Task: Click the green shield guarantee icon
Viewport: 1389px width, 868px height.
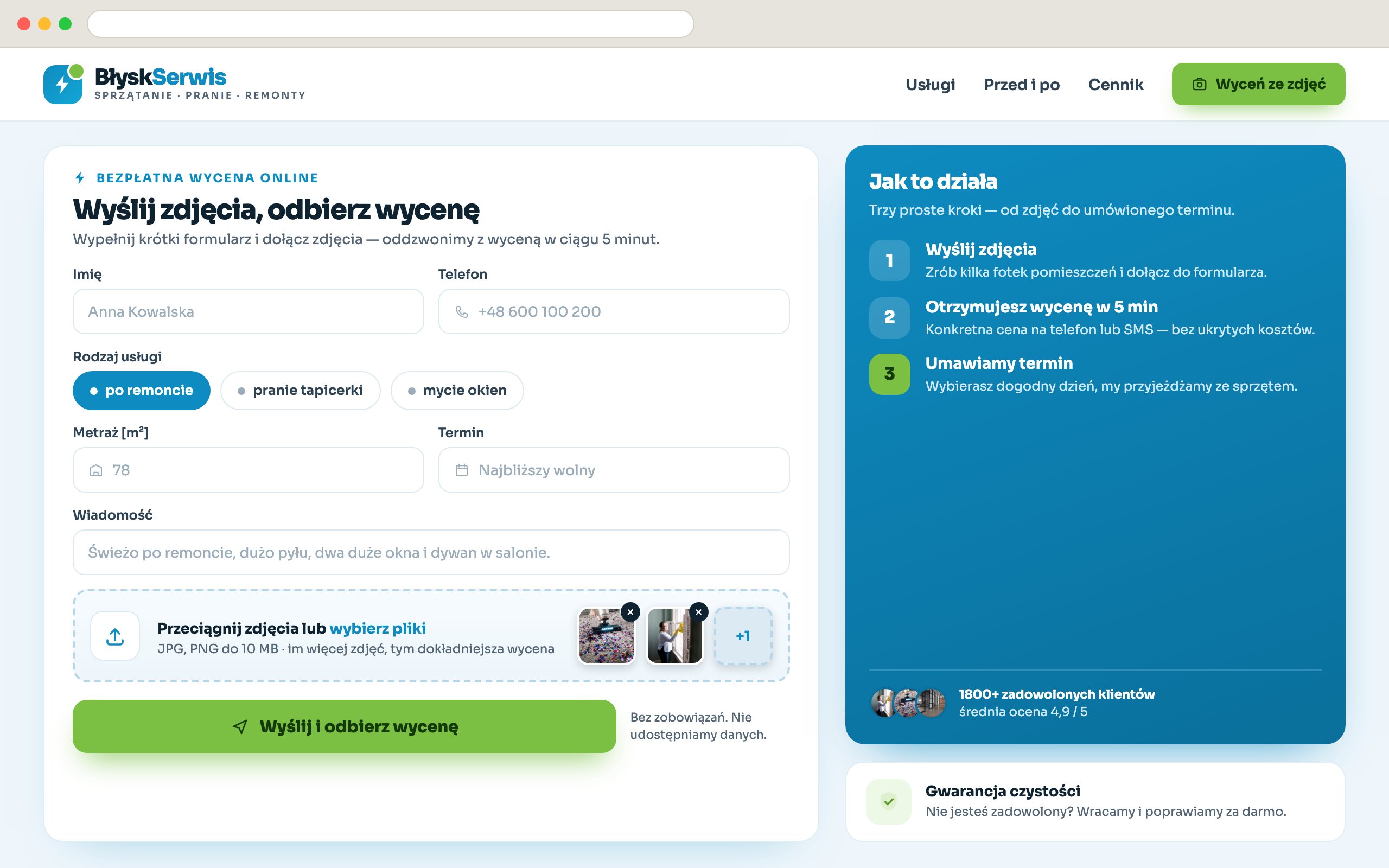Action: 889,801
